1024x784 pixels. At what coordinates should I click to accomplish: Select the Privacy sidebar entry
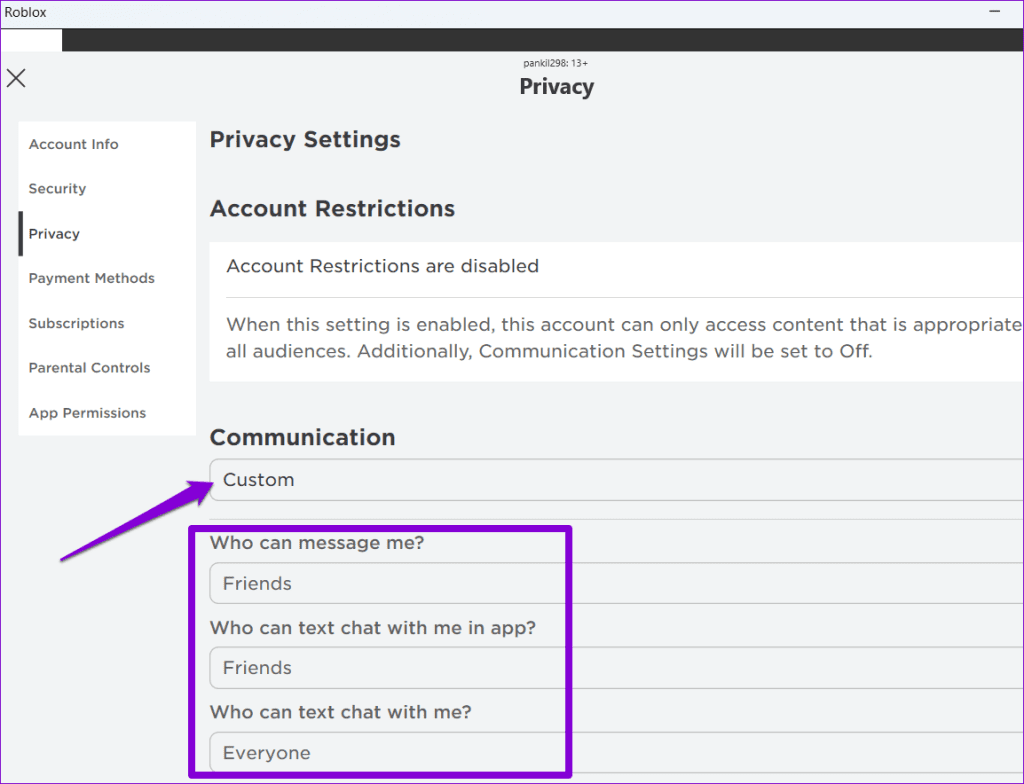[53, 233]
